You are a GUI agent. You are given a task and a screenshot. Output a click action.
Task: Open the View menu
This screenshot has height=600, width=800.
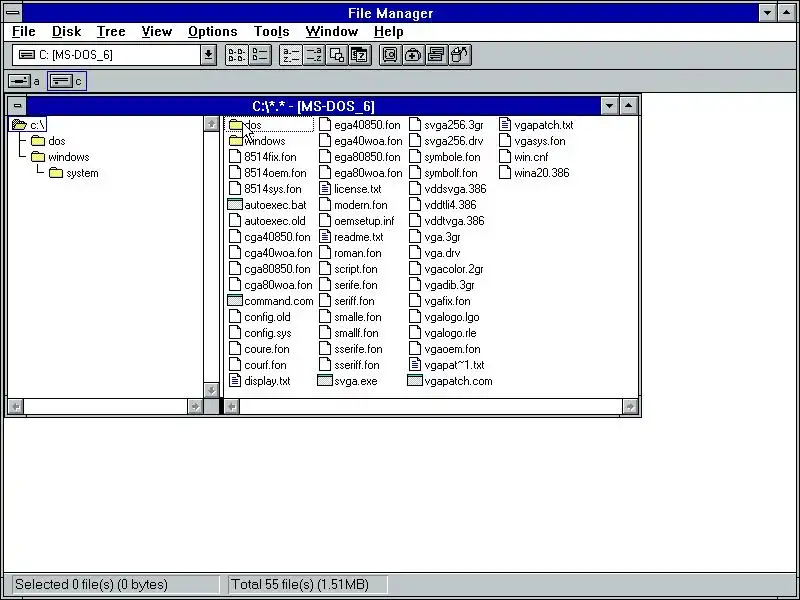point(156,32)
